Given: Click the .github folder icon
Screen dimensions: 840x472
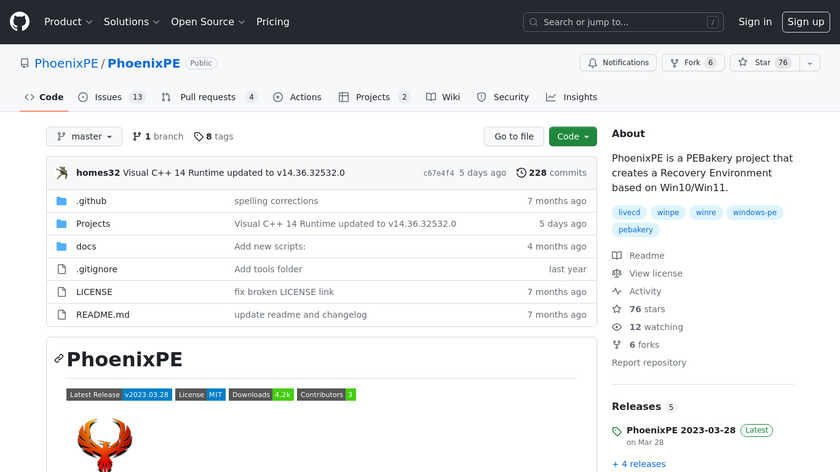Looking at the screenshot, I should click(62, 201).
